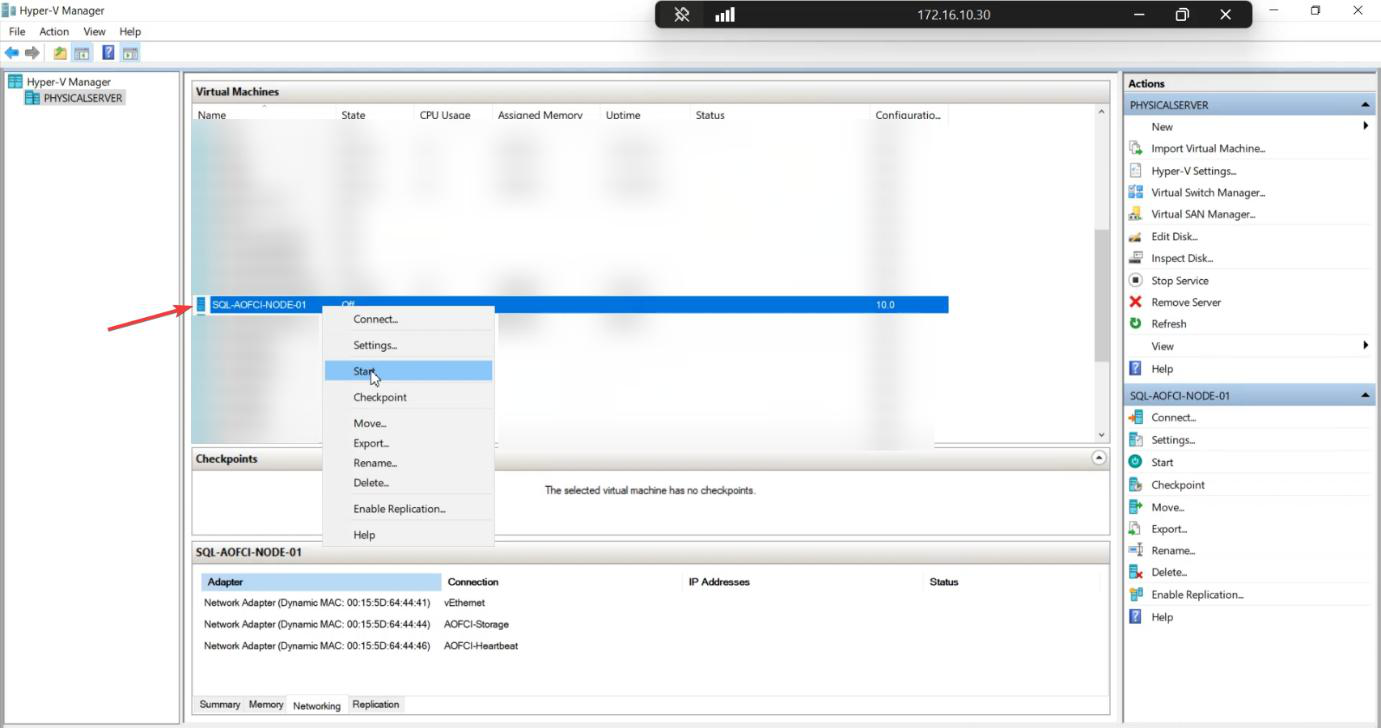Click Inspect Disk icon in Actions pane

(x=1135, y=258)
